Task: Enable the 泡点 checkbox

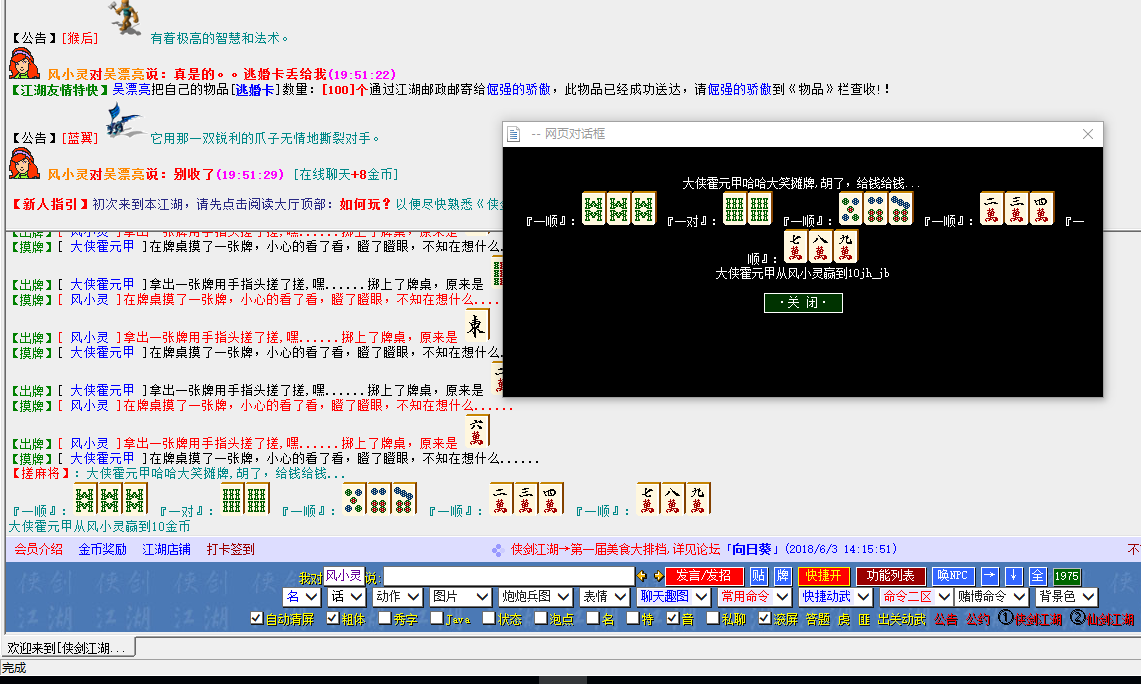Action: (x=541, y=618)
